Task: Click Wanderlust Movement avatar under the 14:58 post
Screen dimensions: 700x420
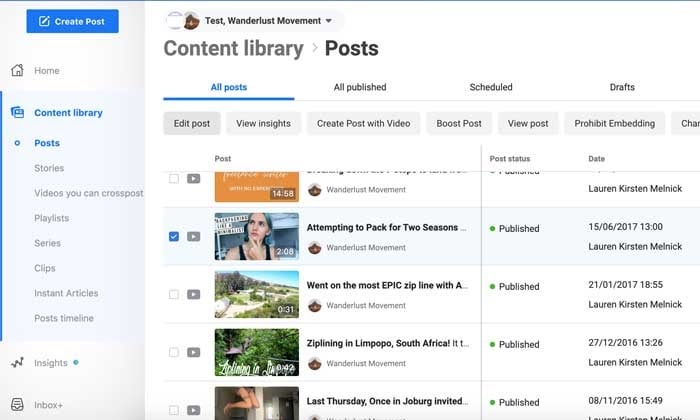Action: point(315,189)
